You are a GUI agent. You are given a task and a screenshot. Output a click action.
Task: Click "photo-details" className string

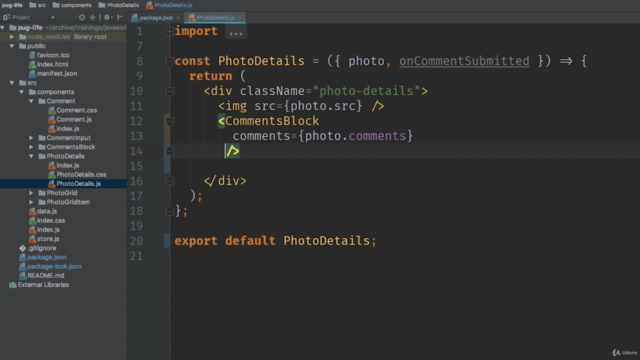pyautogui.click(x=367, y=91)
